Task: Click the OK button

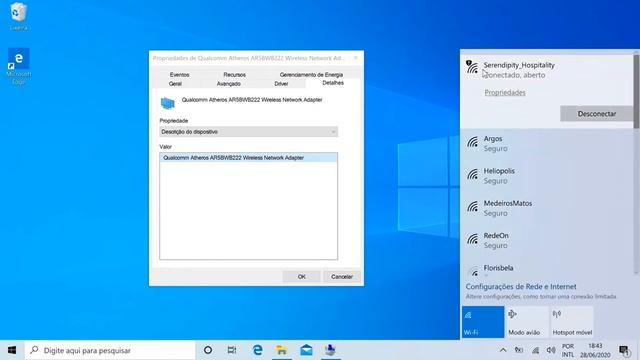Action: (x=302, y=277)
